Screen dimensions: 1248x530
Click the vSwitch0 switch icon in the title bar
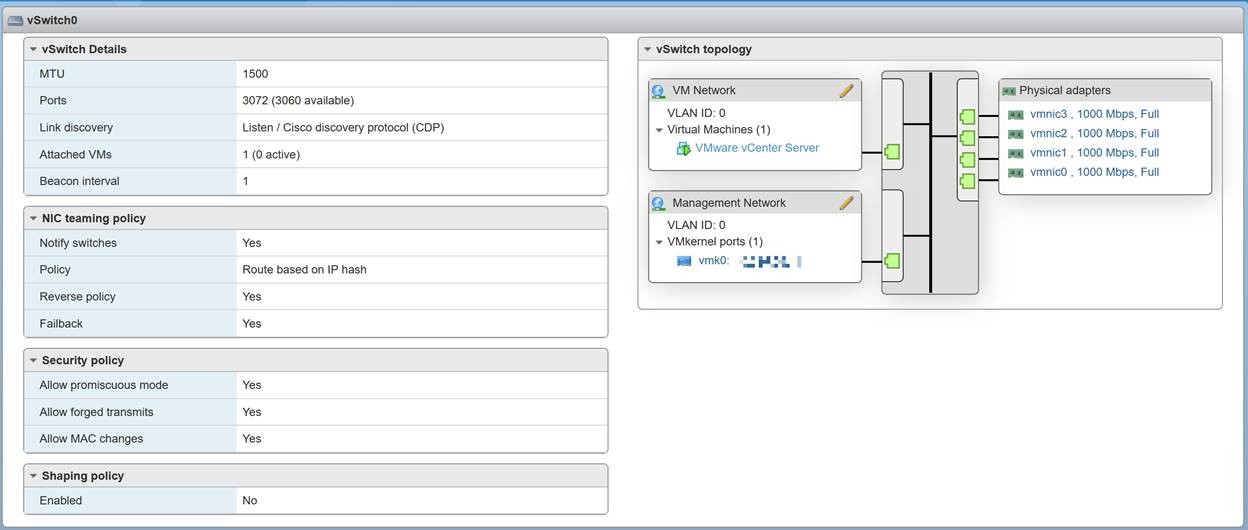click(x=15, y=20)
